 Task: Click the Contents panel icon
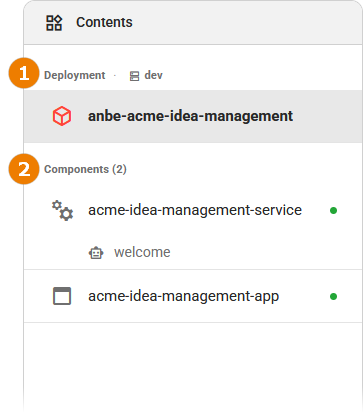point(54,23)
